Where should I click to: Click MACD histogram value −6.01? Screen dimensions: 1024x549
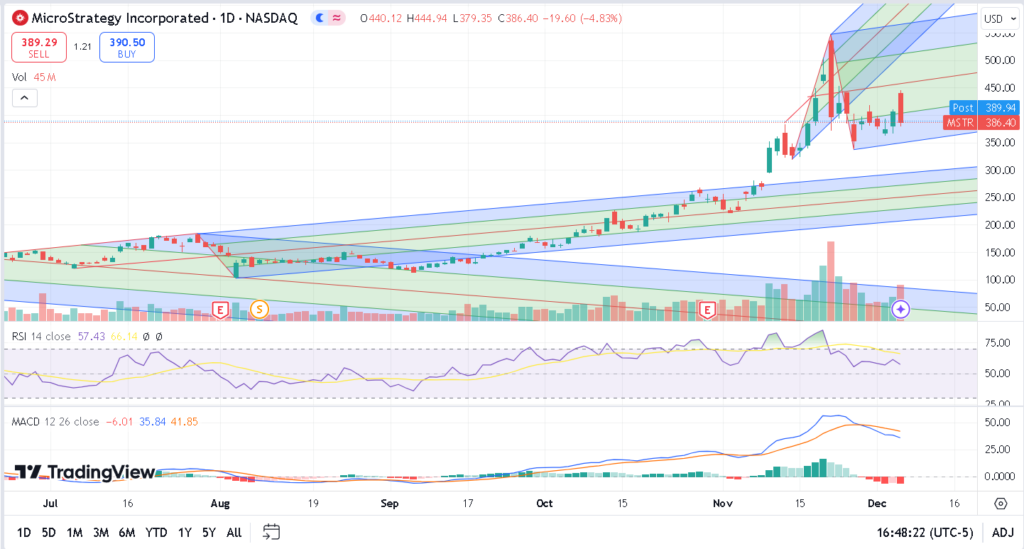(x=120, y=422)
